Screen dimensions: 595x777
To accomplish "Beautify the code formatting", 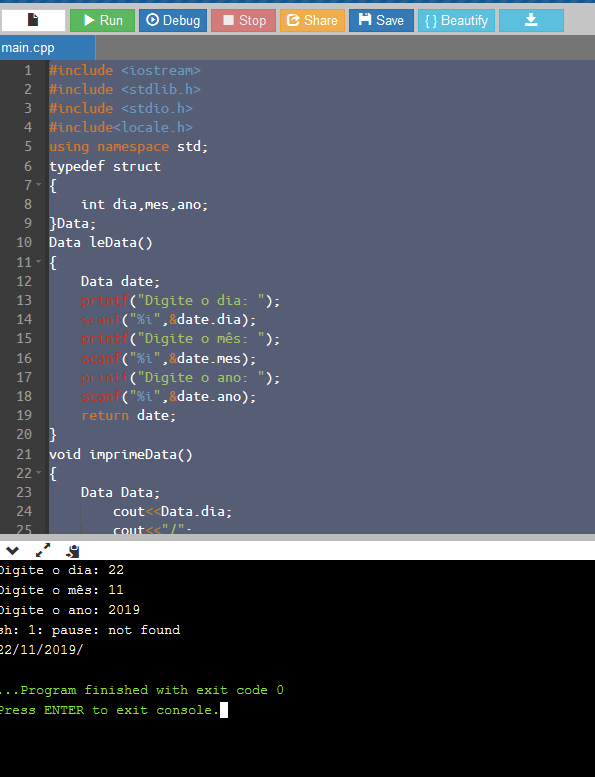I will pos(456,20).
